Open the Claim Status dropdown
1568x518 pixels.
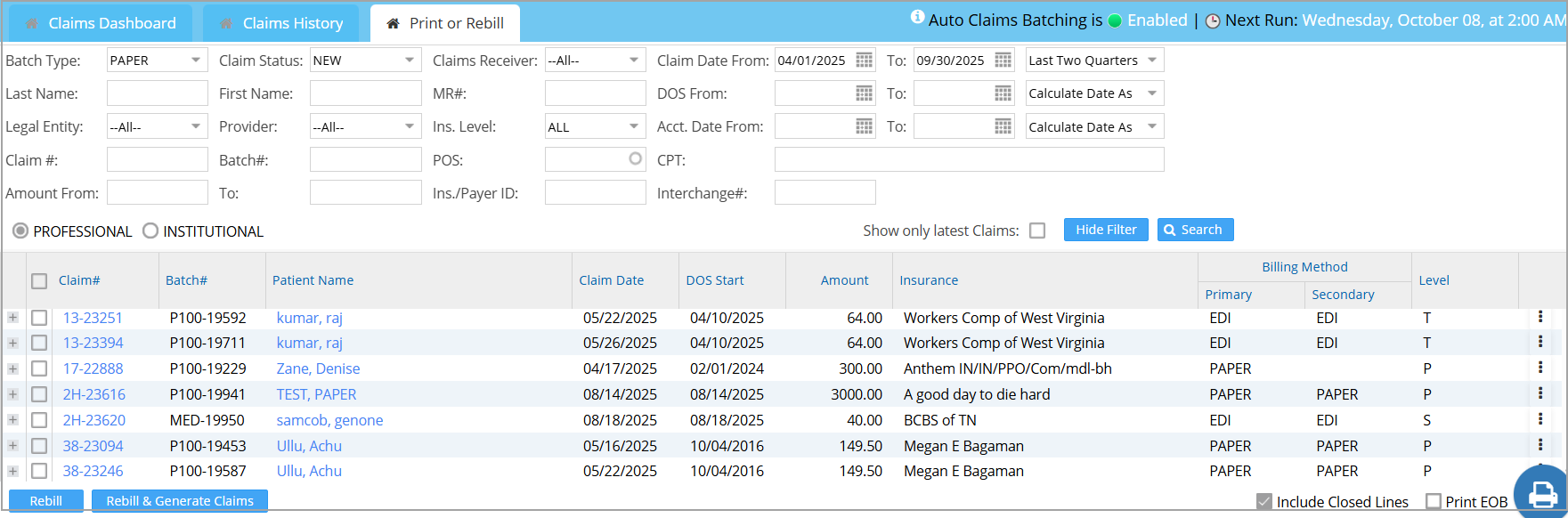(365, 61)
